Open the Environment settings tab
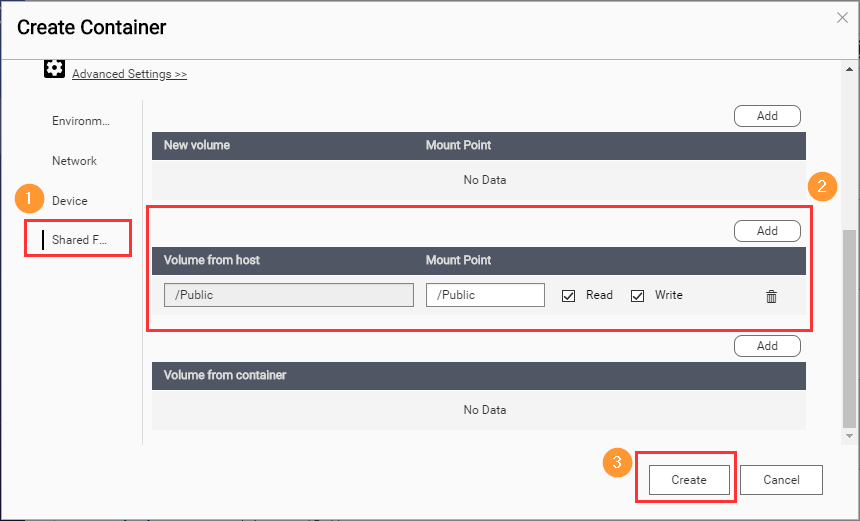 tap(80, 121)
